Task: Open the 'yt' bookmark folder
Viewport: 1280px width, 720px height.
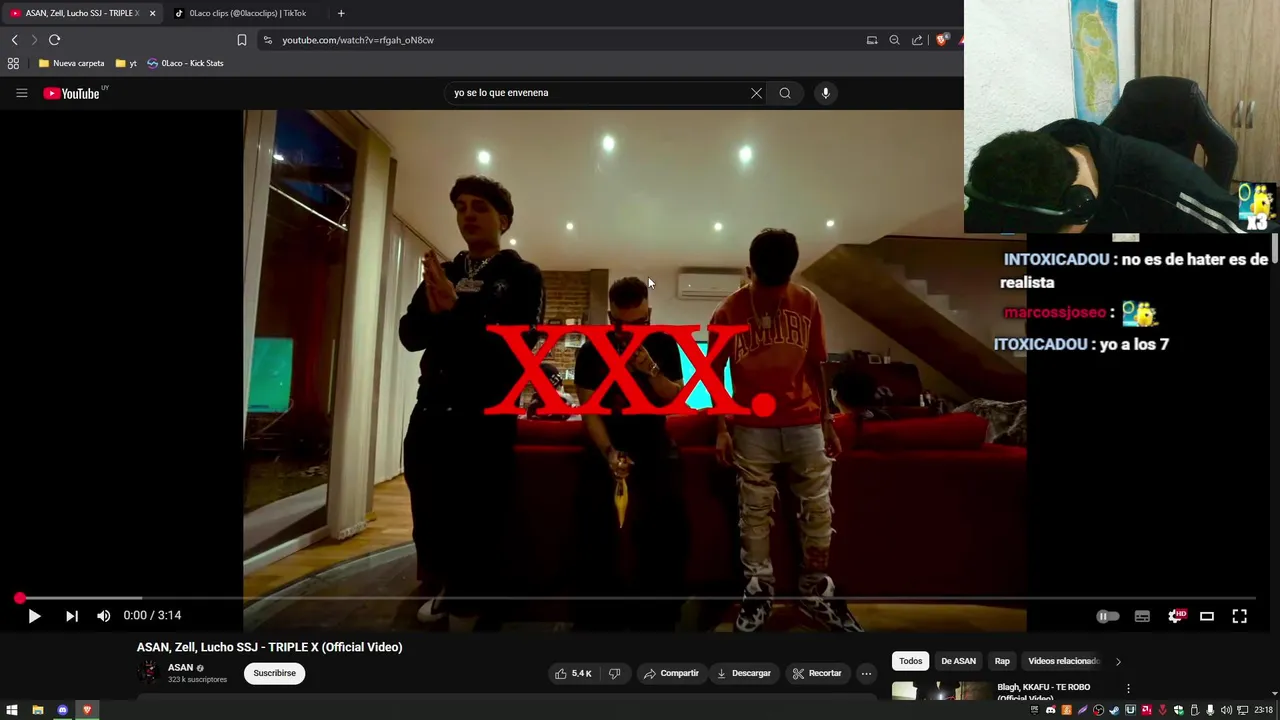Action: [x=126, y=63]
